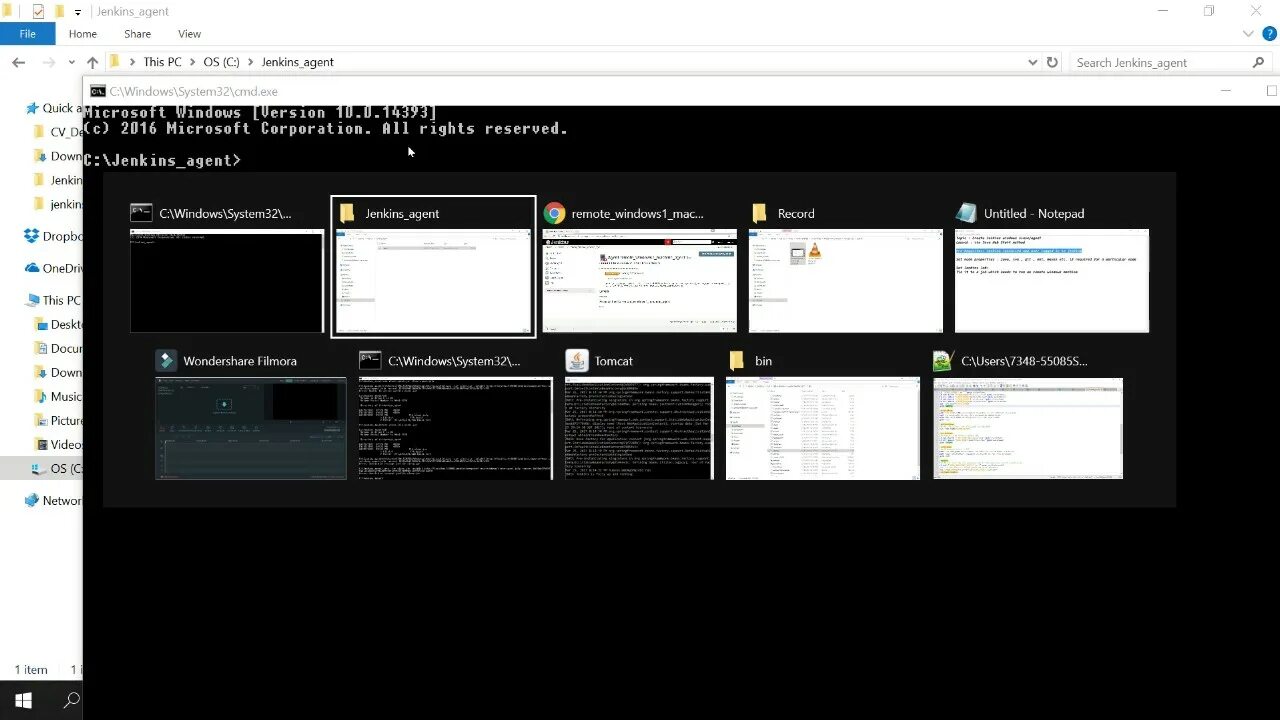The width and height of the screenshot is (1280, 720).
Task: Open the View ribbon tab
Action: (189, 34)
